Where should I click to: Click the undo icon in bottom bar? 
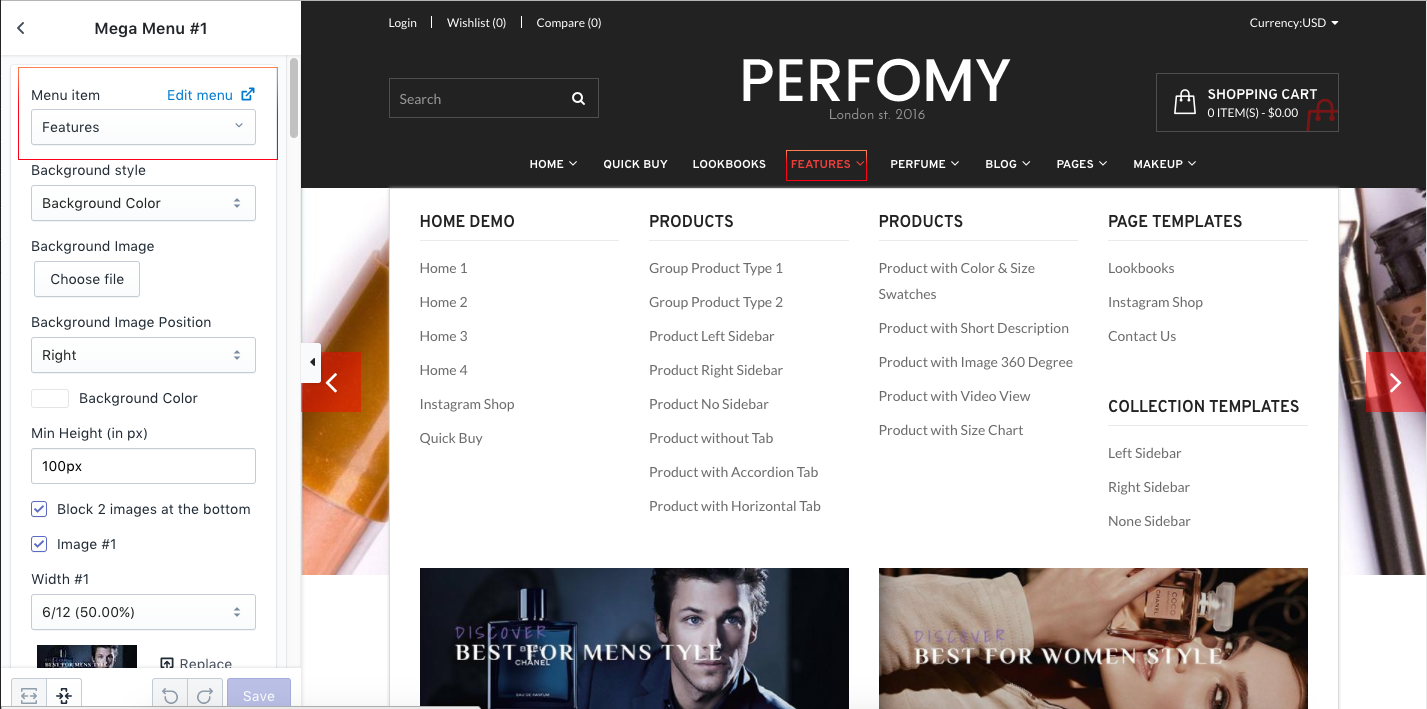[170, 695]
